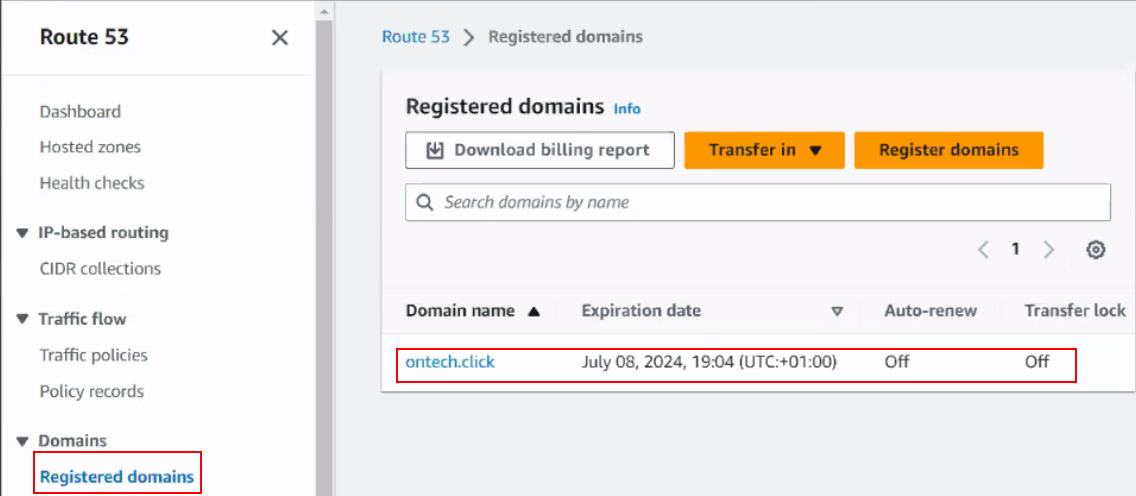
Task: Open the Dashboard page
Action: (80, 112)
